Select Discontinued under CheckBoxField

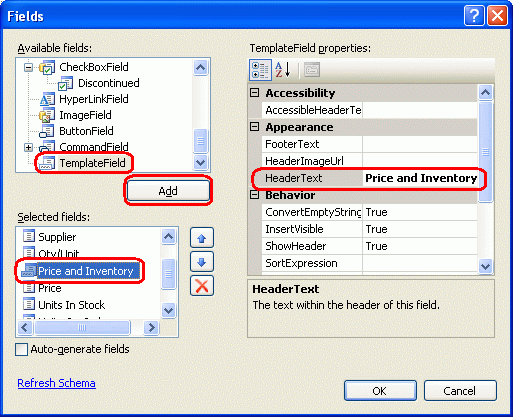[109, 83]
